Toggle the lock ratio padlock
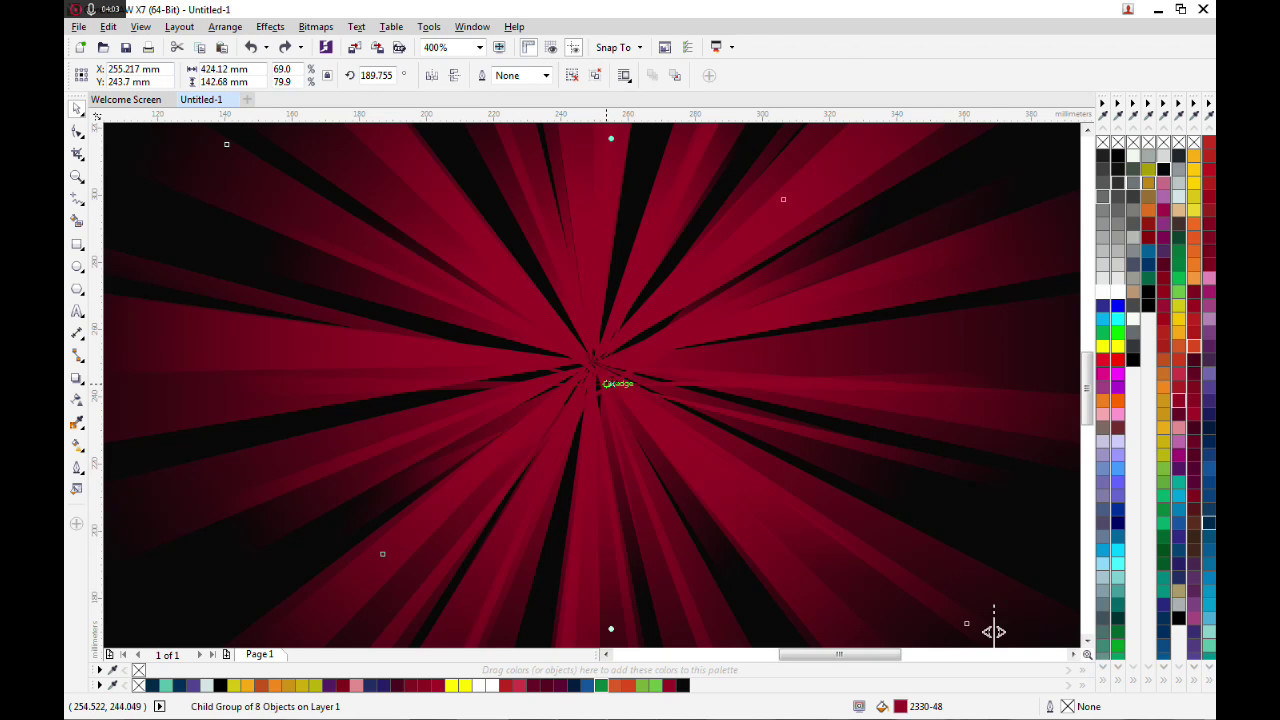The width and height of the screenshot is (1280, 720). pyautogui.click(x=327, y=75)
